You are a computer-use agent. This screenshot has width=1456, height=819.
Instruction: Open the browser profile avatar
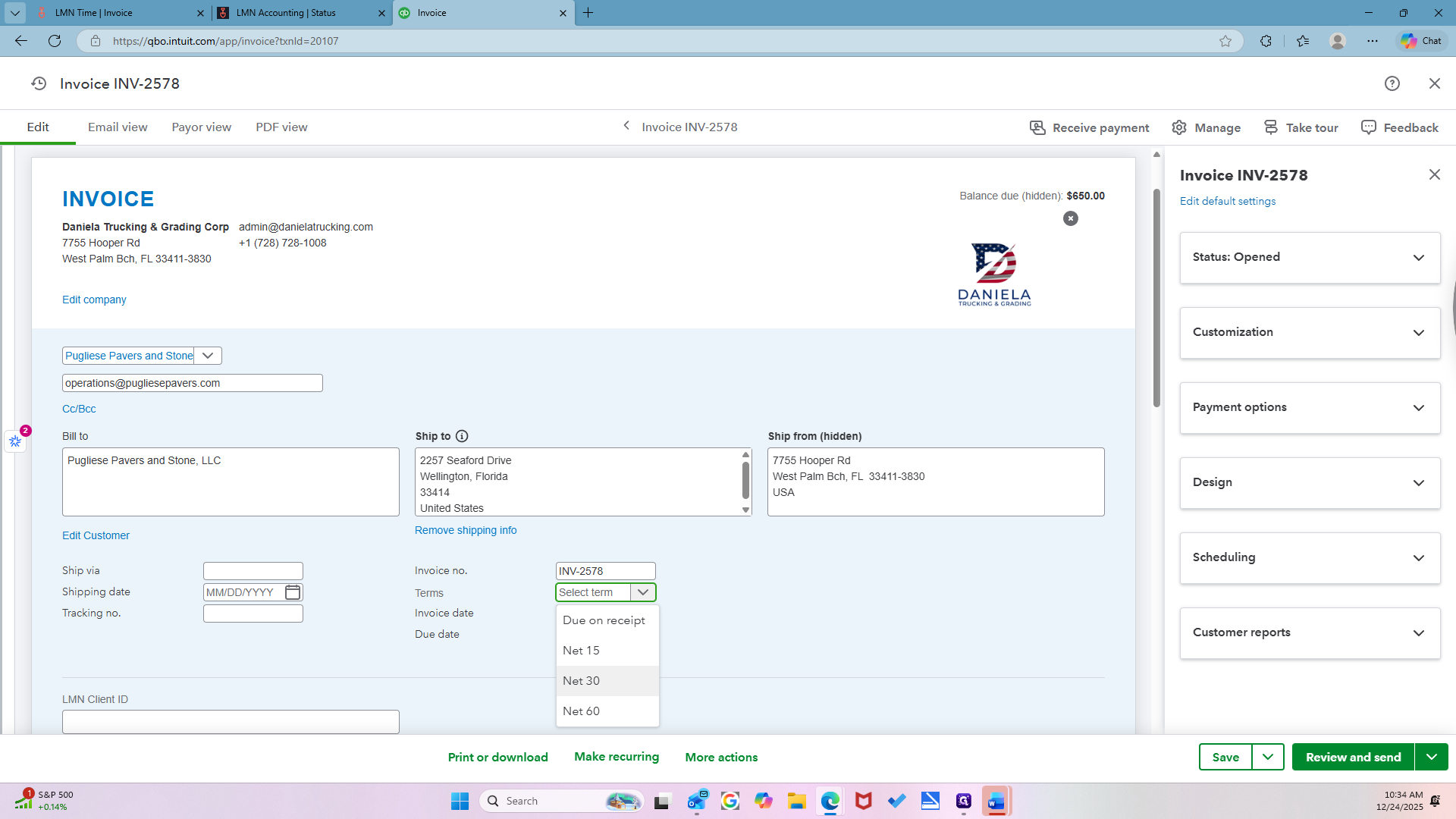coord(1338,41)
